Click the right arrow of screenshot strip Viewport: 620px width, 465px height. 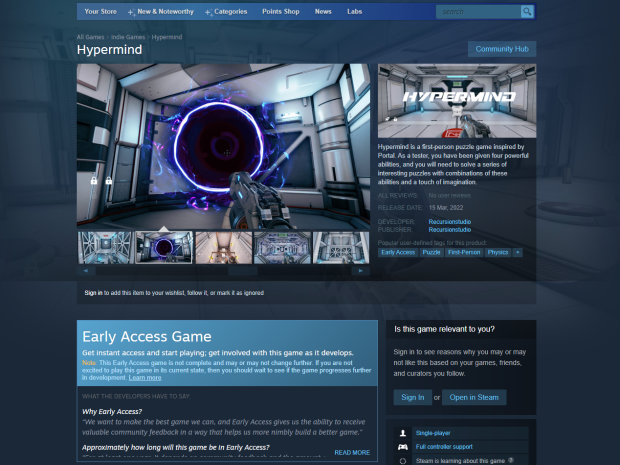click(x=361, y=271)
